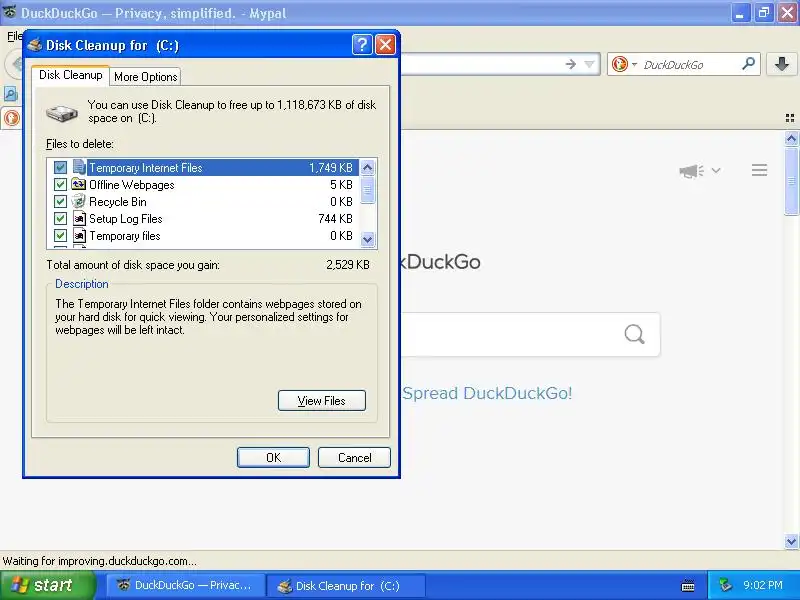Click the hard drive icon in Disk Cleanup
The height and width of the screenshot is (600, 800).
(62, 113)
